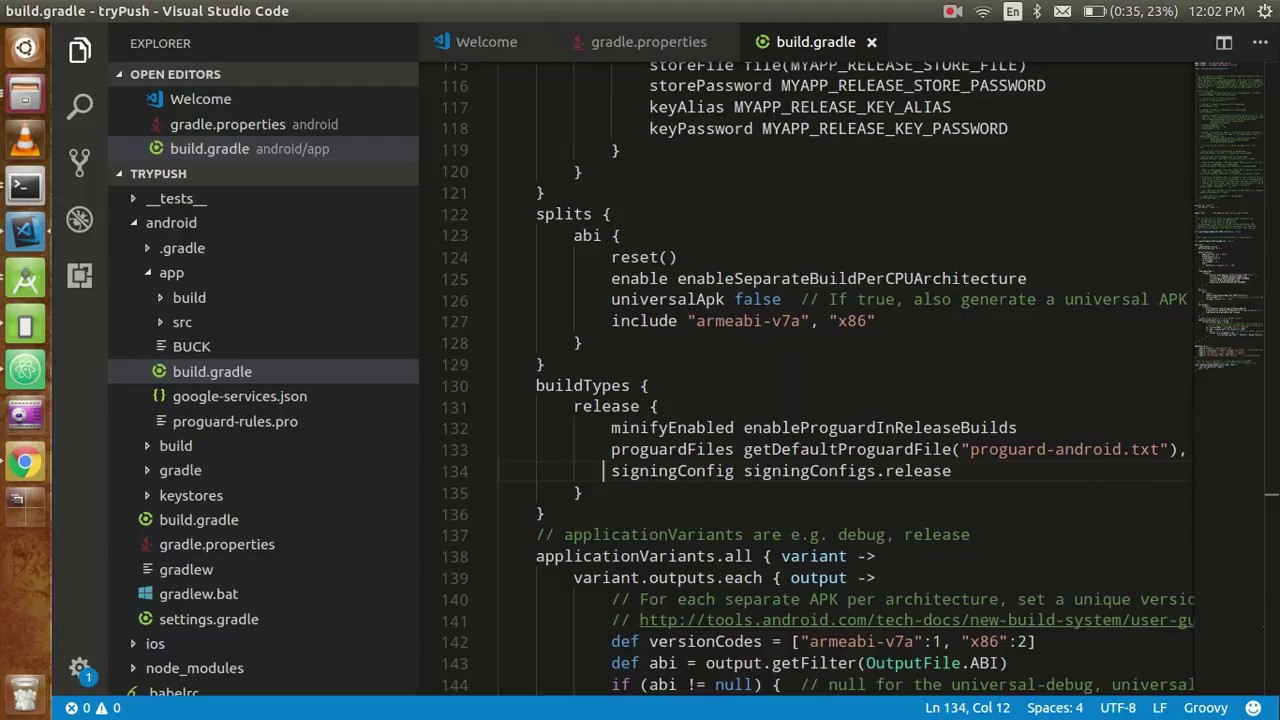Open the Explorer view in activity bar
1280x720 pixels.
tap(80, 50)
